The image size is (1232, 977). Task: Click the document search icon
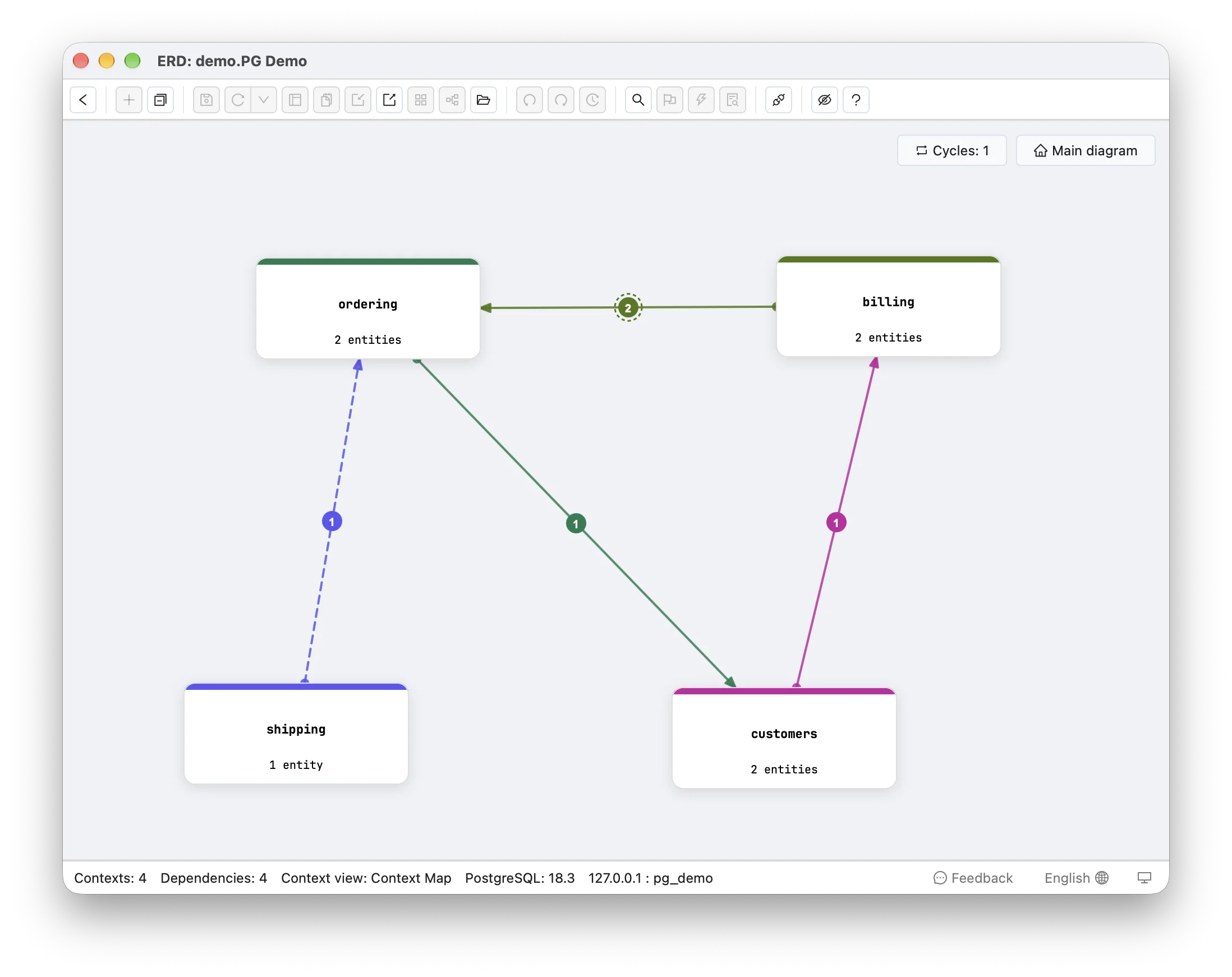733,100
